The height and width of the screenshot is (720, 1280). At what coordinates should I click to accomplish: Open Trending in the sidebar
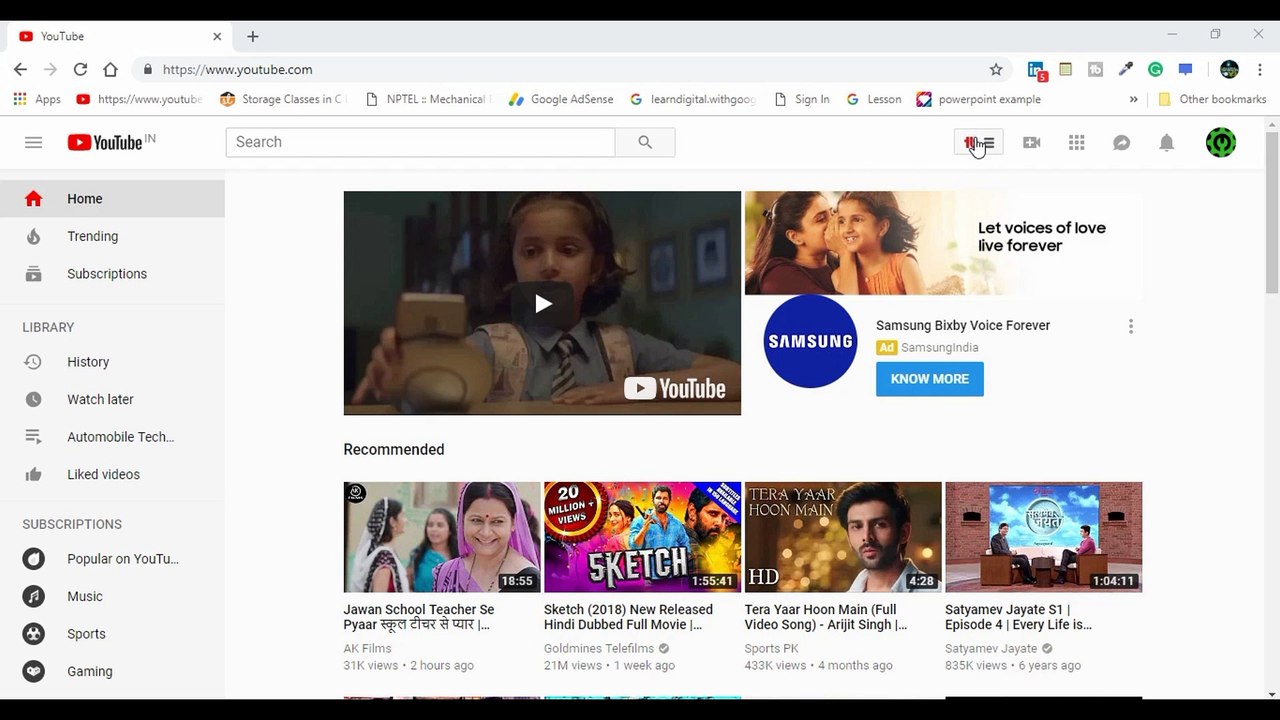pos(112,236)
